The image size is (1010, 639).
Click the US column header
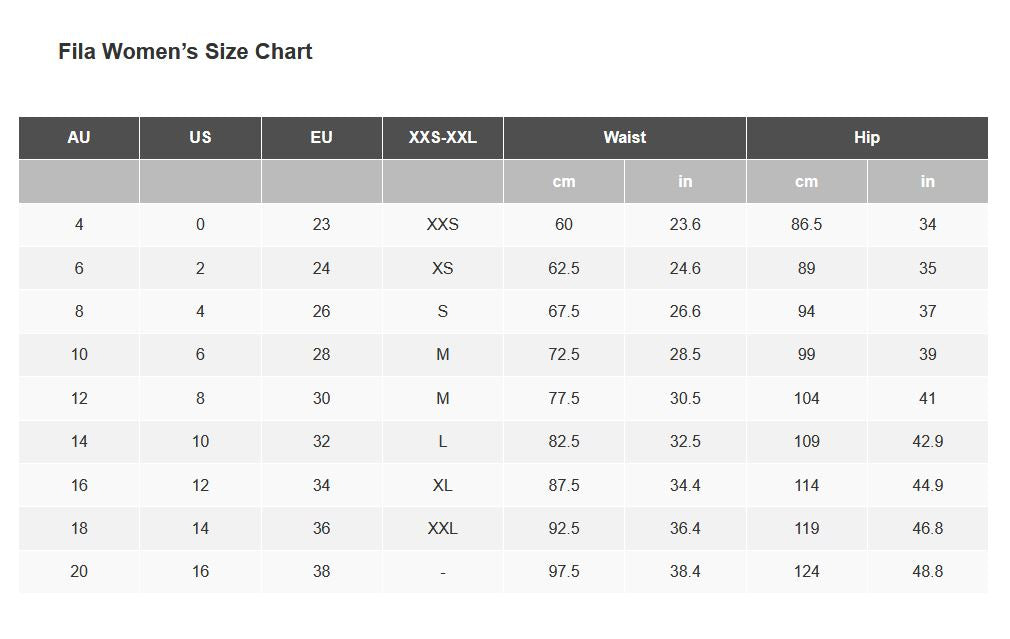[x=200, y=138]
